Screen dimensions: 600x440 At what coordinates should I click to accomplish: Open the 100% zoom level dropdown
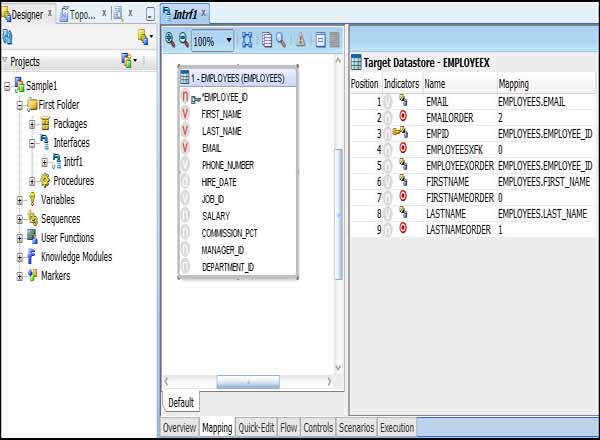[x=230, y=42]
